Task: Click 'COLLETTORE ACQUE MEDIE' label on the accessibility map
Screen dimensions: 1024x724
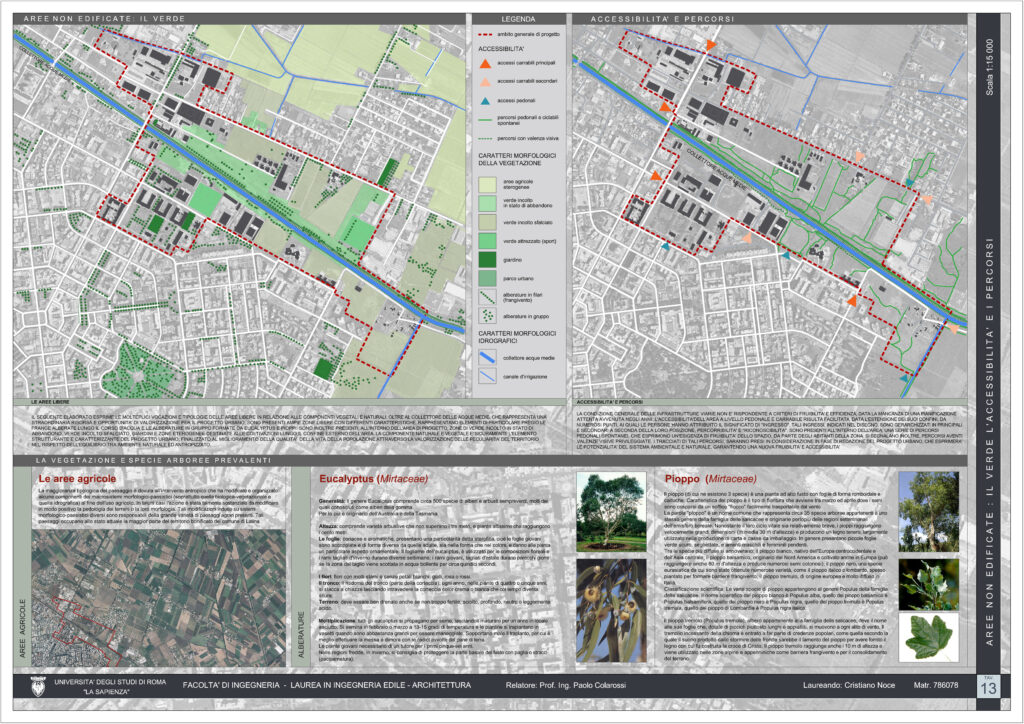Action: [716, 168]
